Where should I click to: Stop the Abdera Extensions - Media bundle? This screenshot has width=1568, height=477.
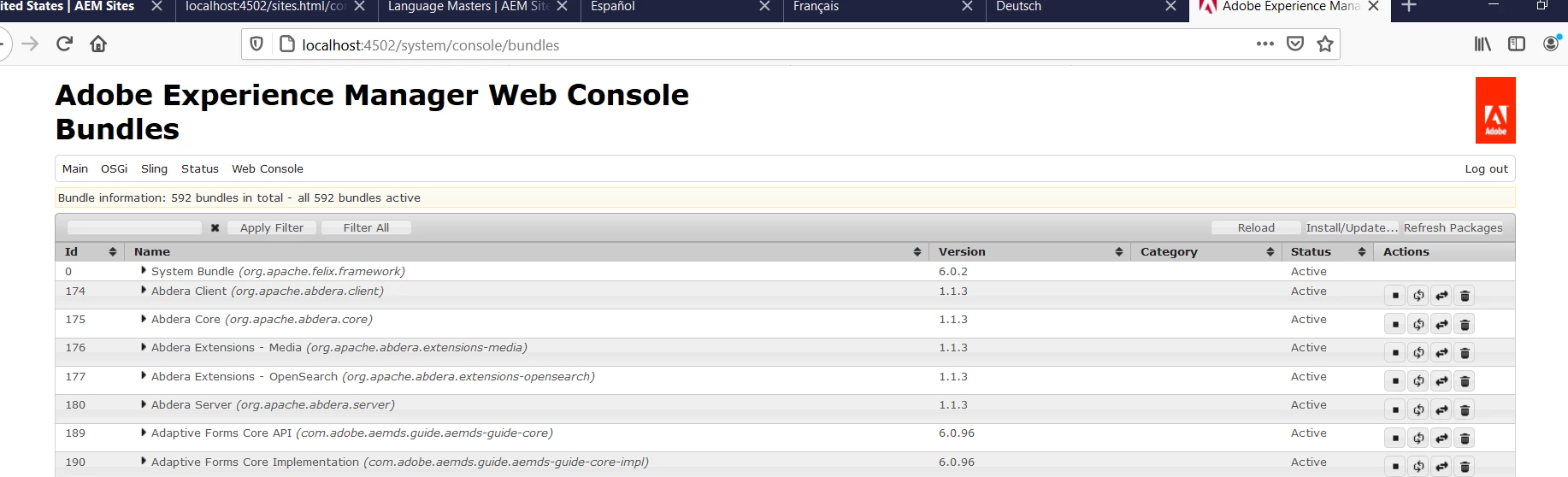tap(1395, 352)
